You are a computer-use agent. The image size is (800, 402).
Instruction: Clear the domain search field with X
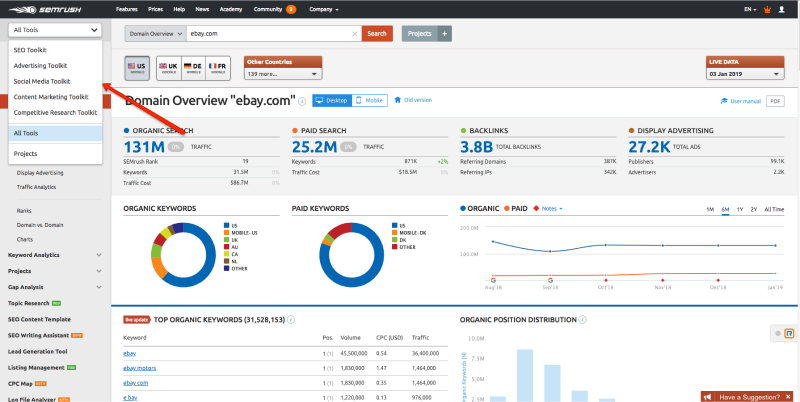click(354, 33)
